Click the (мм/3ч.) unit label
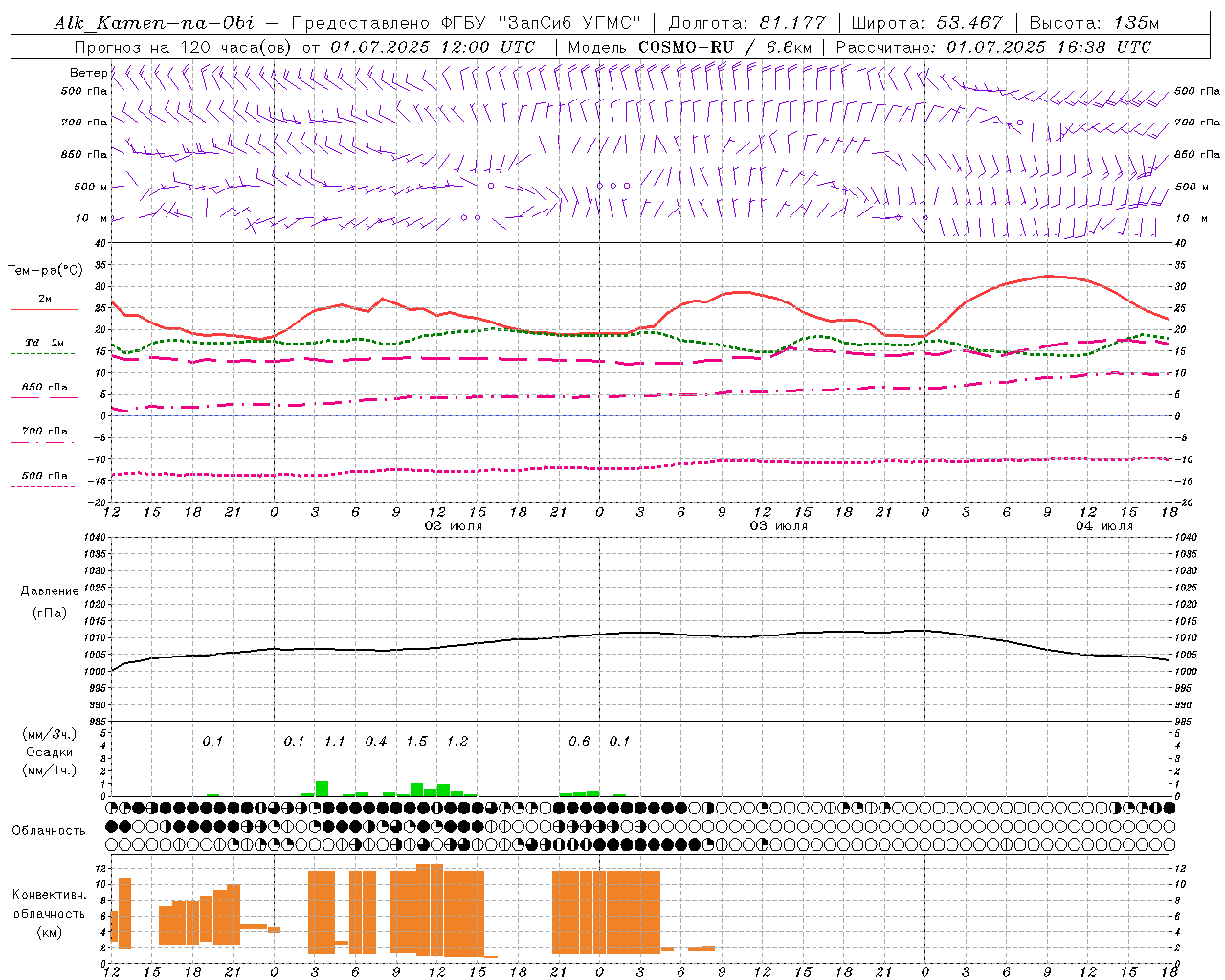 [49, 734]
